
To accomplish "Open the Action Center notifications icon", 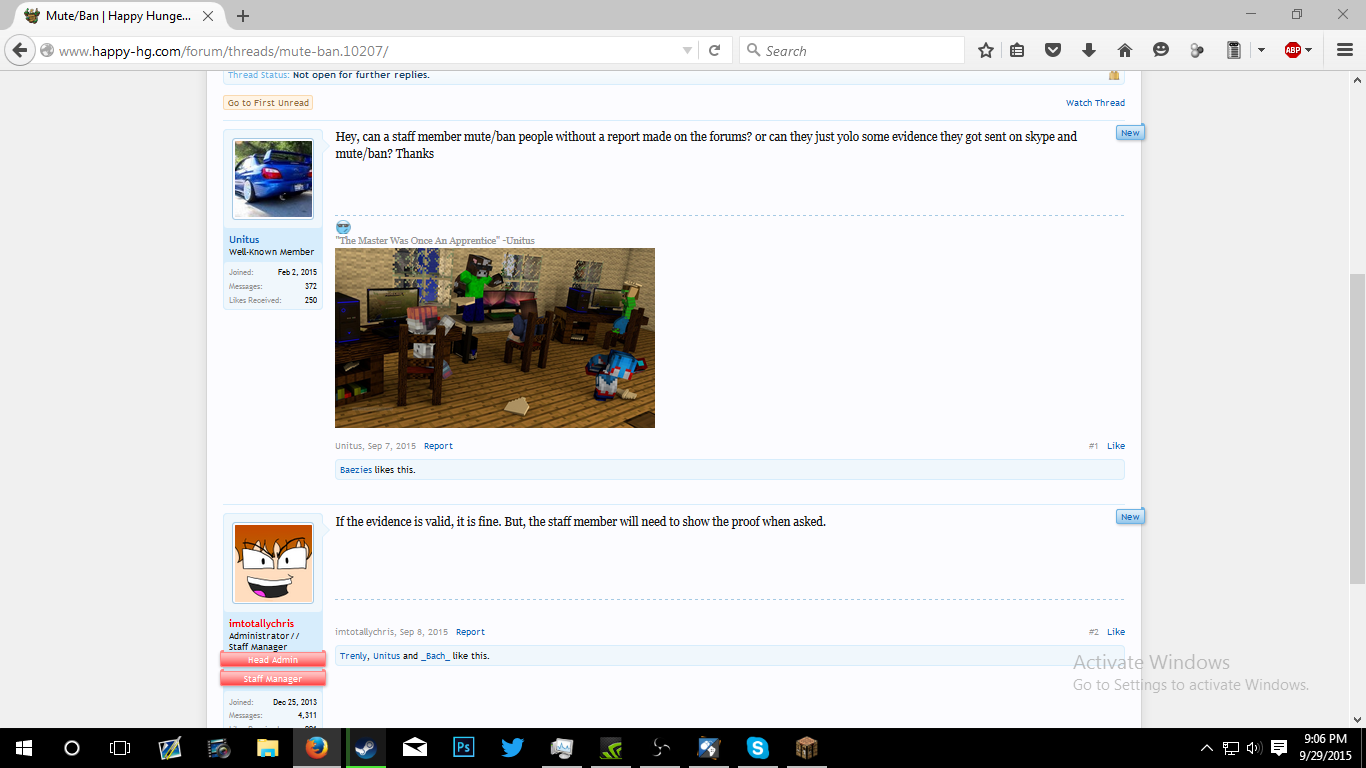I will (1279, 748).
